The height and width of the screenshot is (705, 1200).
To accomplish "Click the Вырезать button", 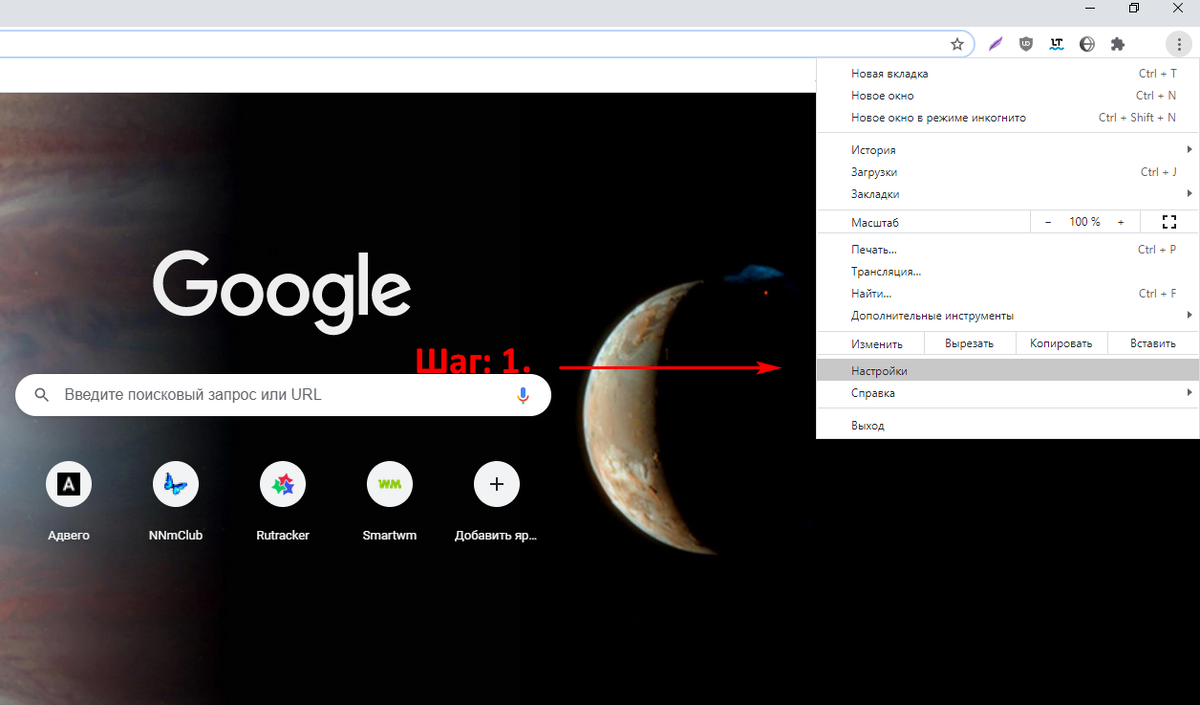I will click(x=969, y=343).
